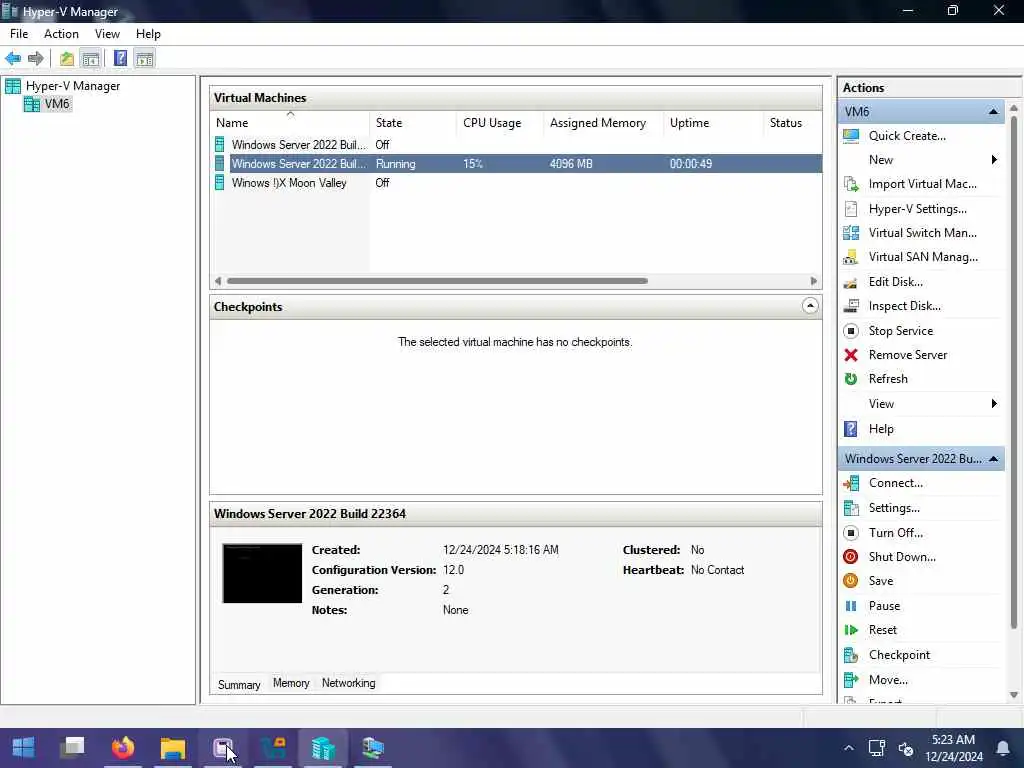Collapse the Checkpoints section chevron
This screenshot has width=1024, height=768.
(x=810, y=306)
